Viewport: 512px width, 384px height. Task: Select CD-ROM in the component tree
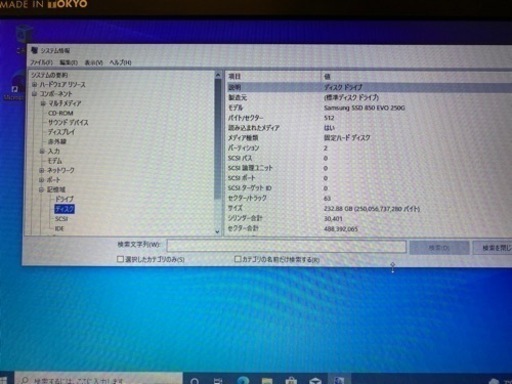tap(60, 113)
